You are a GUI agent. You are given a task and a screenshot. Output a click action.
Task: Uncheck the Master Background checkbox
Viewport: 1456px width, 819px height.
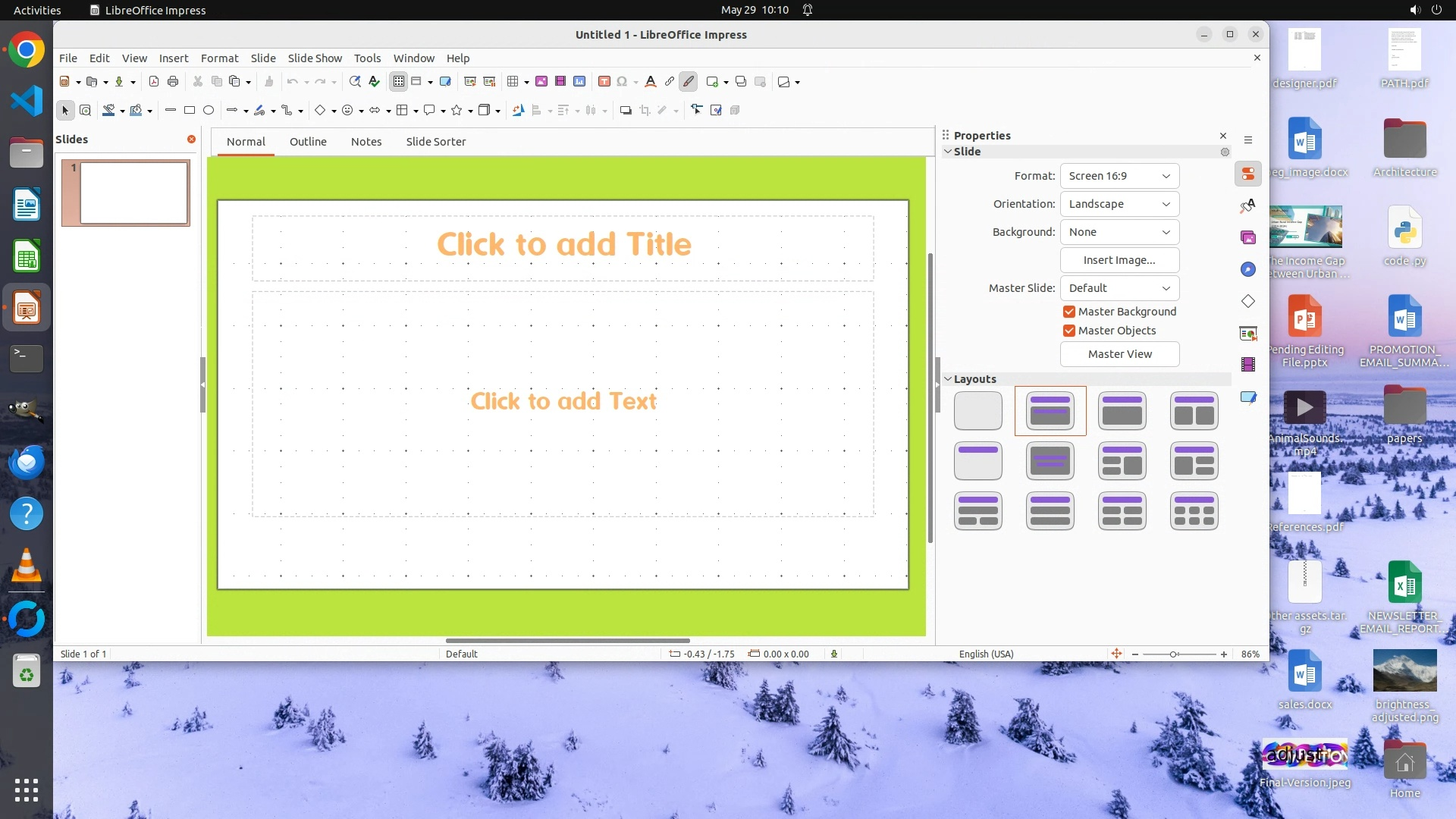coord(1069,312)
